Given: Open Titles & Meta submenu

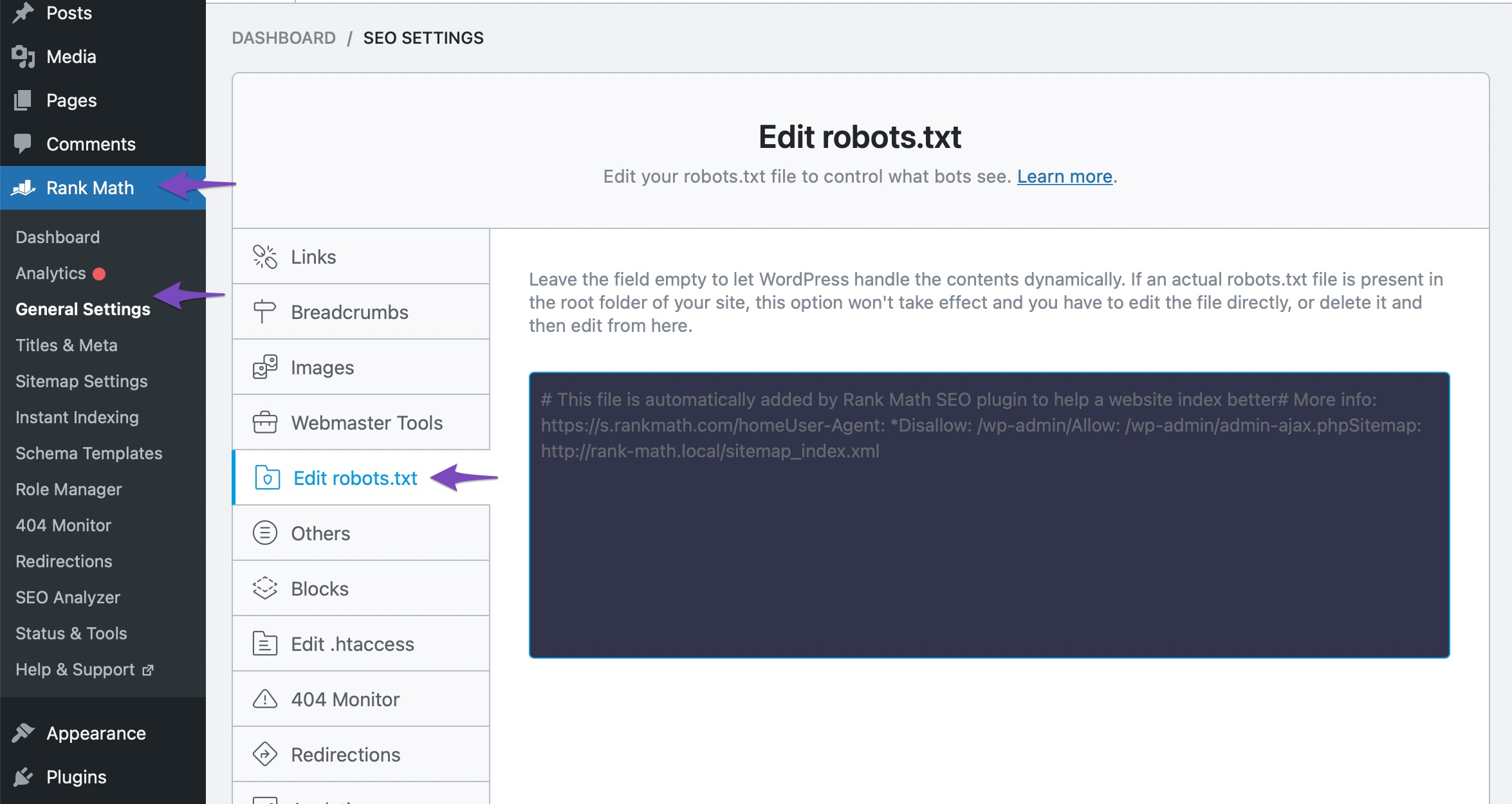Looking at the screenshot, I should pyautogui.click(x=67, y=345).
